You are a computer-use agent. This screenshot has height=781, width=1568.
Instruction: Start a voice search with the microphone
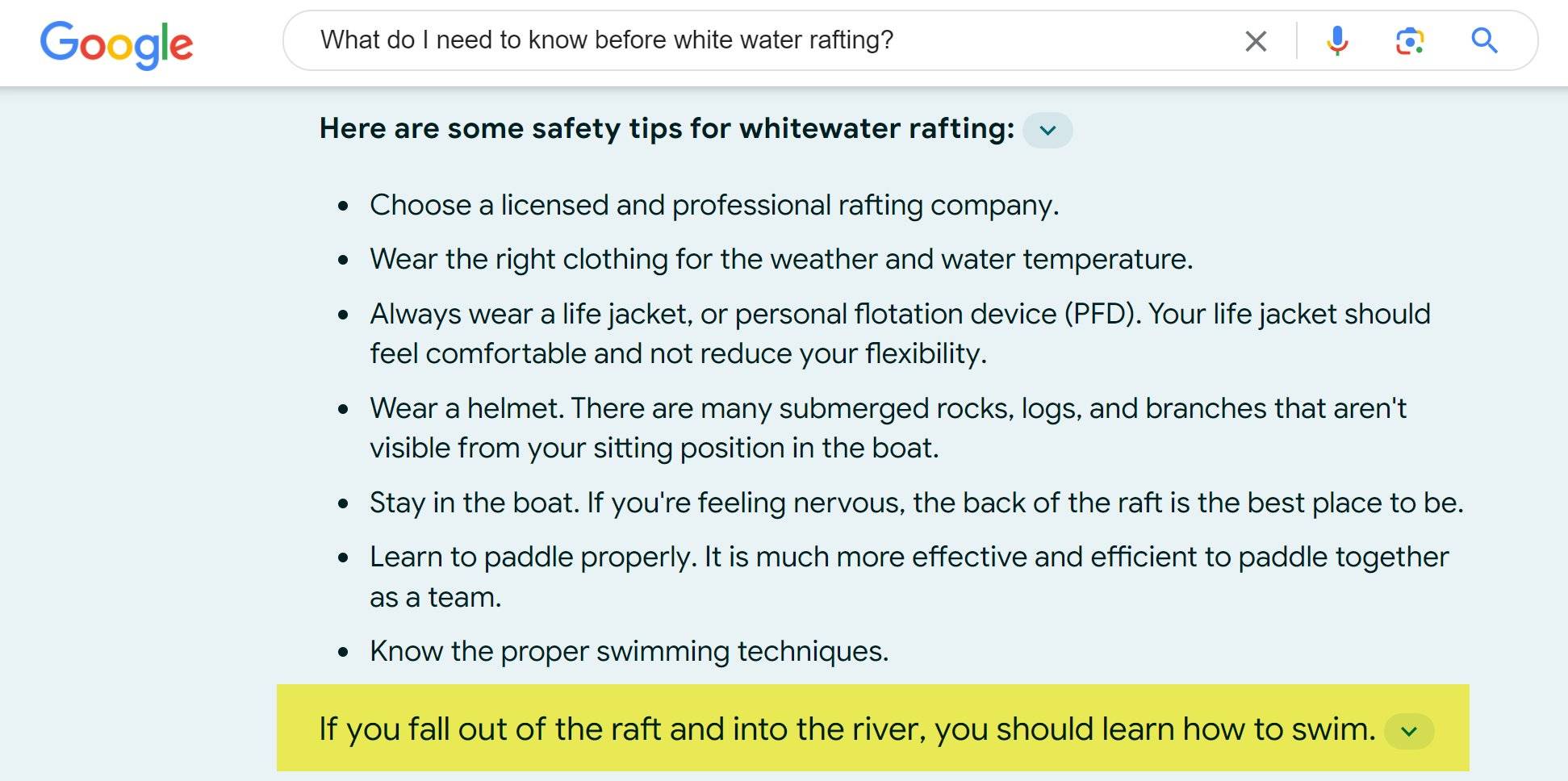tap(1337, 40)
